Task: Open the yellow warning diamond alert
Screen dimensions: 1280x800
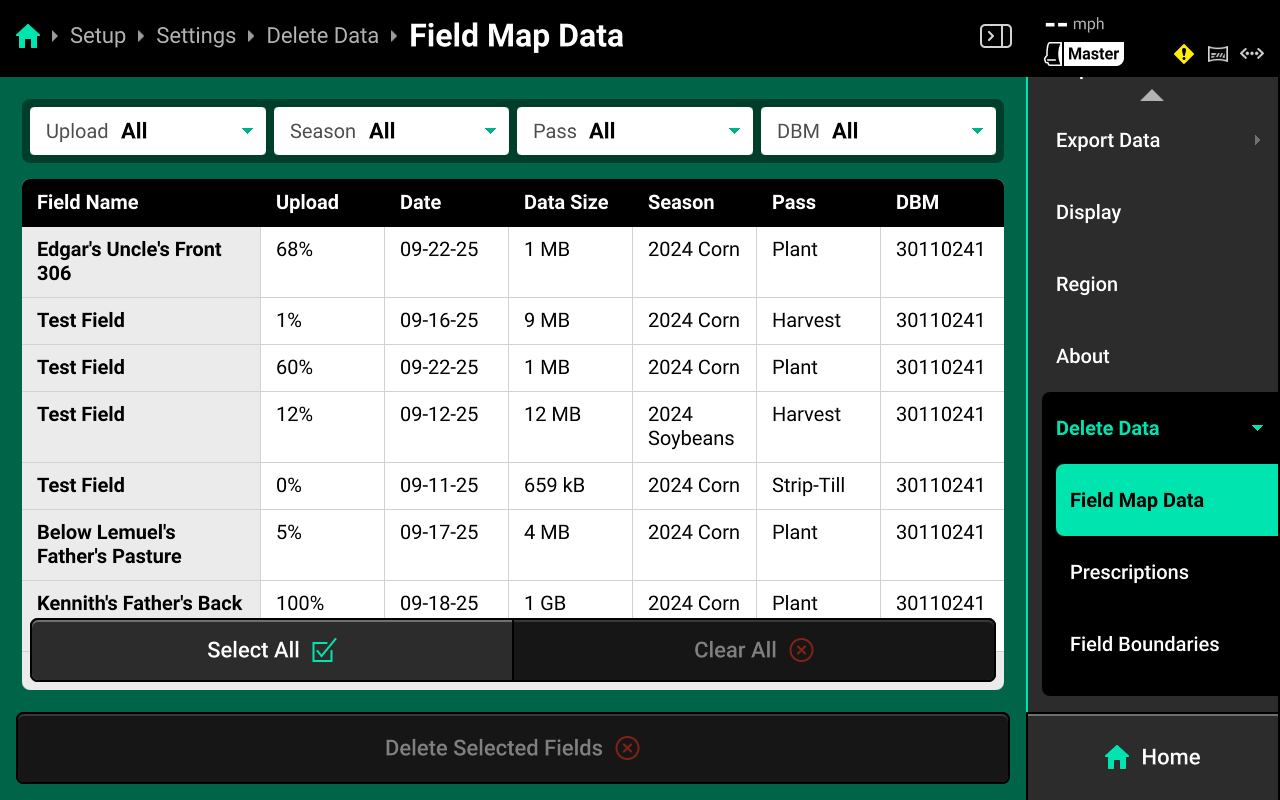Action: coord(1184,54)
